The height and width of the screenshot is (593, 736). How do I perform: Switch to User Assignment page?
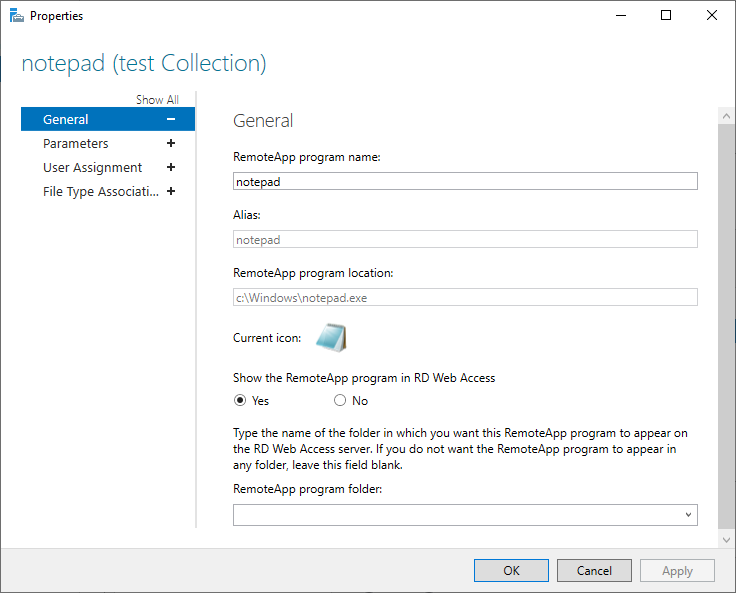click(x=92, y=167)
